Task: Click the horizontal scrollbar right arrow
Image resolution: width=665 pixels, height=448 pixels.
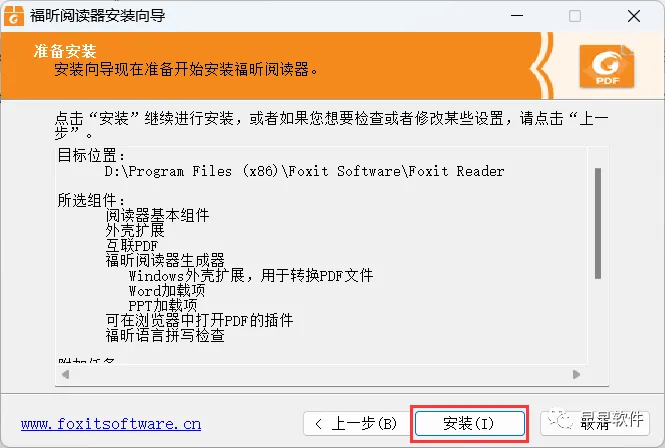Action: pyautogui.click(x=576, y=375)
